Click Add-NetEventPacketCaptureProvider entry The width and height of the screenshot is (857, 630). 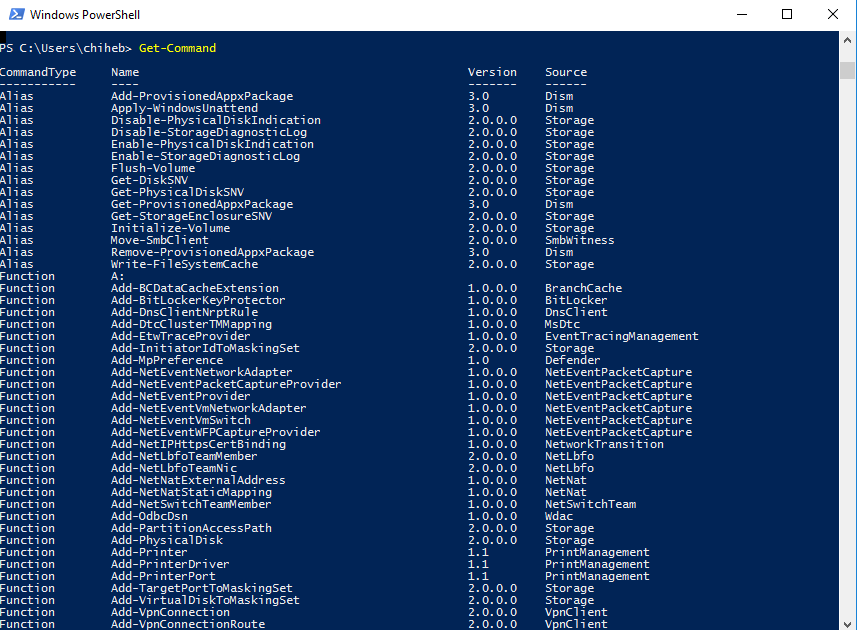coord(226,385)
